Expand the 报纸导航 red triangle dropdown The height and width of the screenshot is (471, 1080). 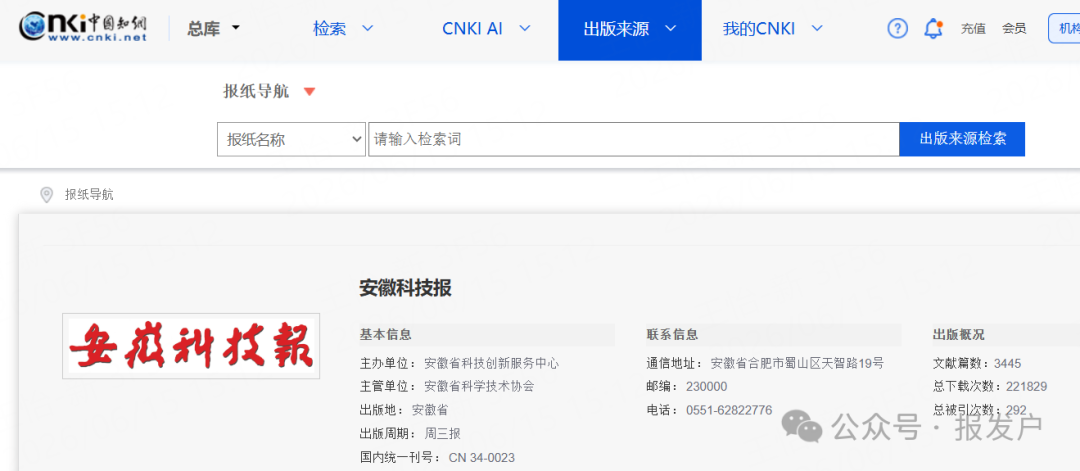pyautogui.click(x=309, y=92)
